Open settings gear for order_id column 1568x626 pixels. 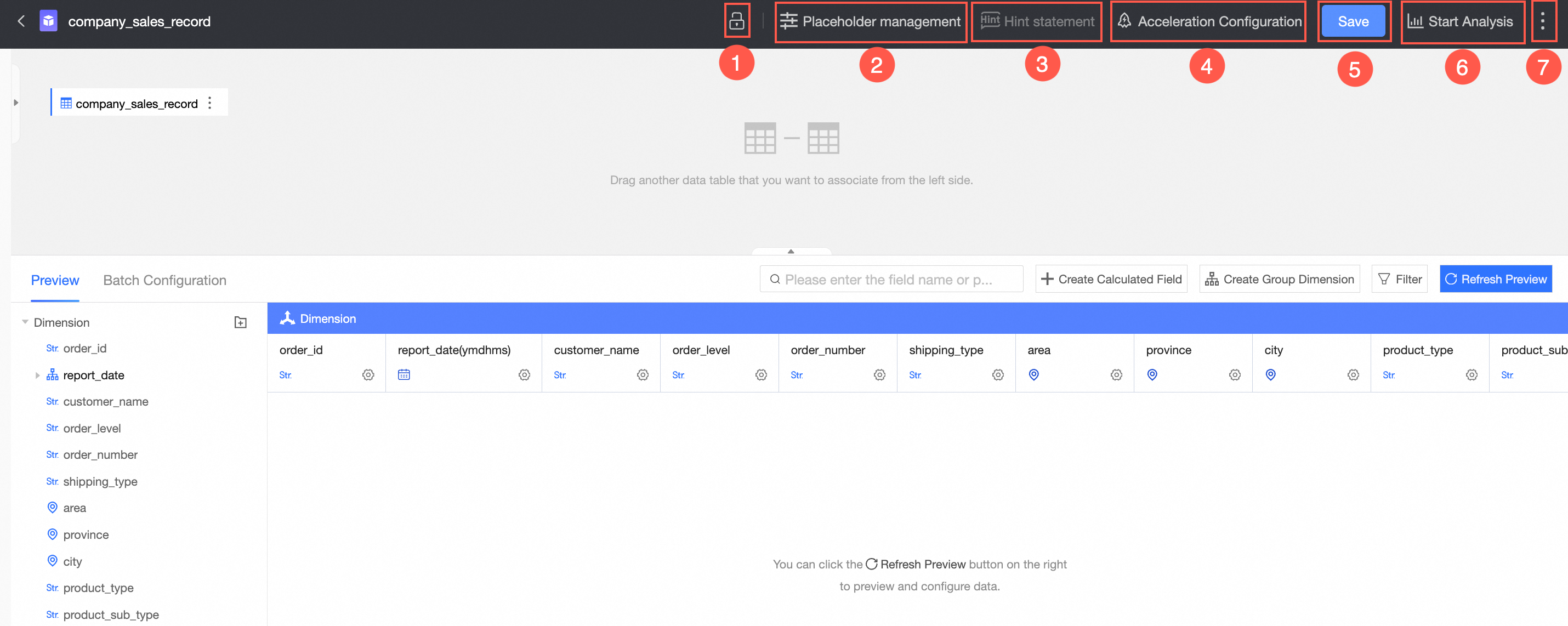tap(368, 375)
